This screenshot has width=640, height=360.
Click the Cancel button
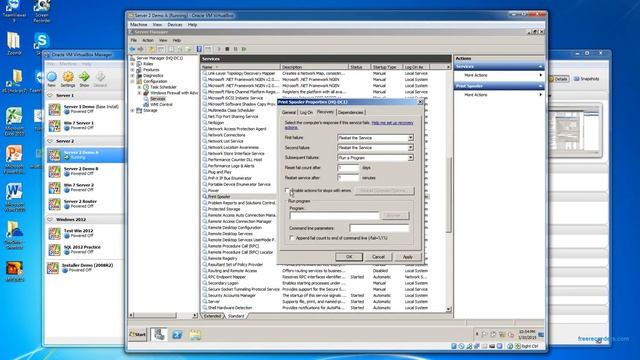[378, 257]
